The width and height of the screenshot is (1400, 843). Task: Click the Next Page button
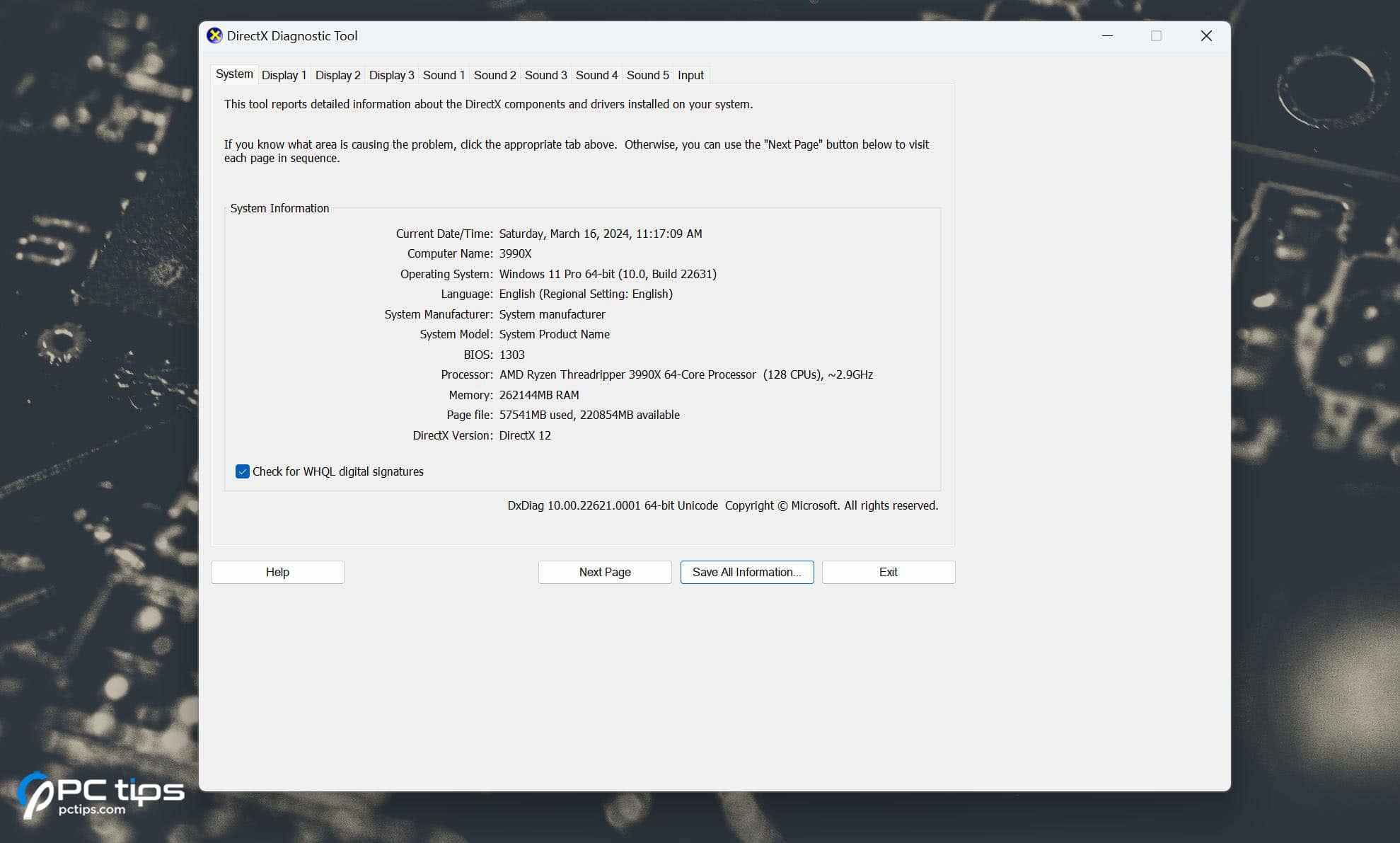pyautogui.click(x=604, y=572)
